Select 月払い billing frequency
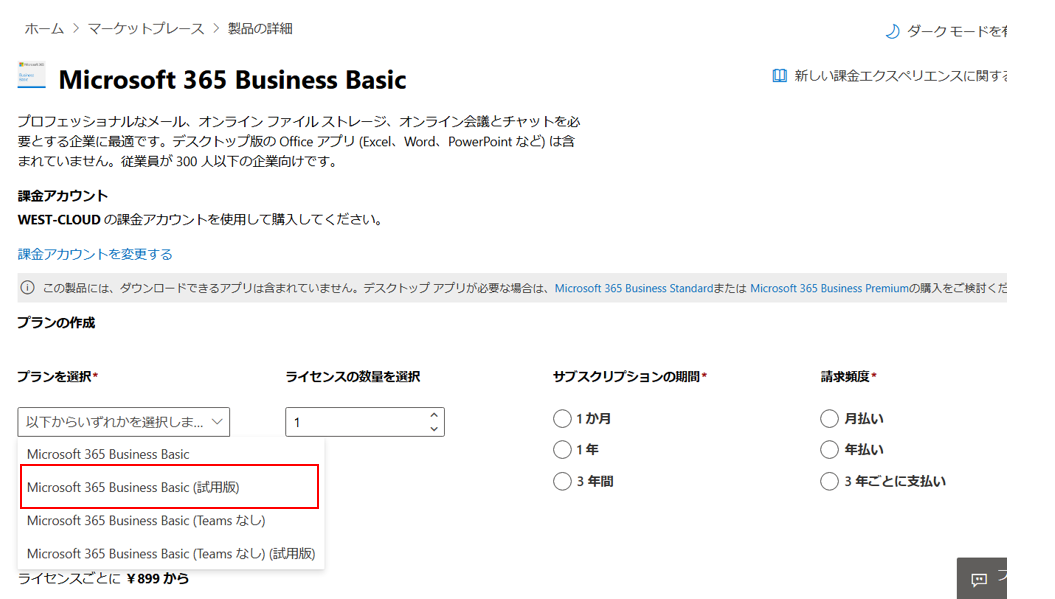Viewport: 1055px width, 599px height. point(829,419)
